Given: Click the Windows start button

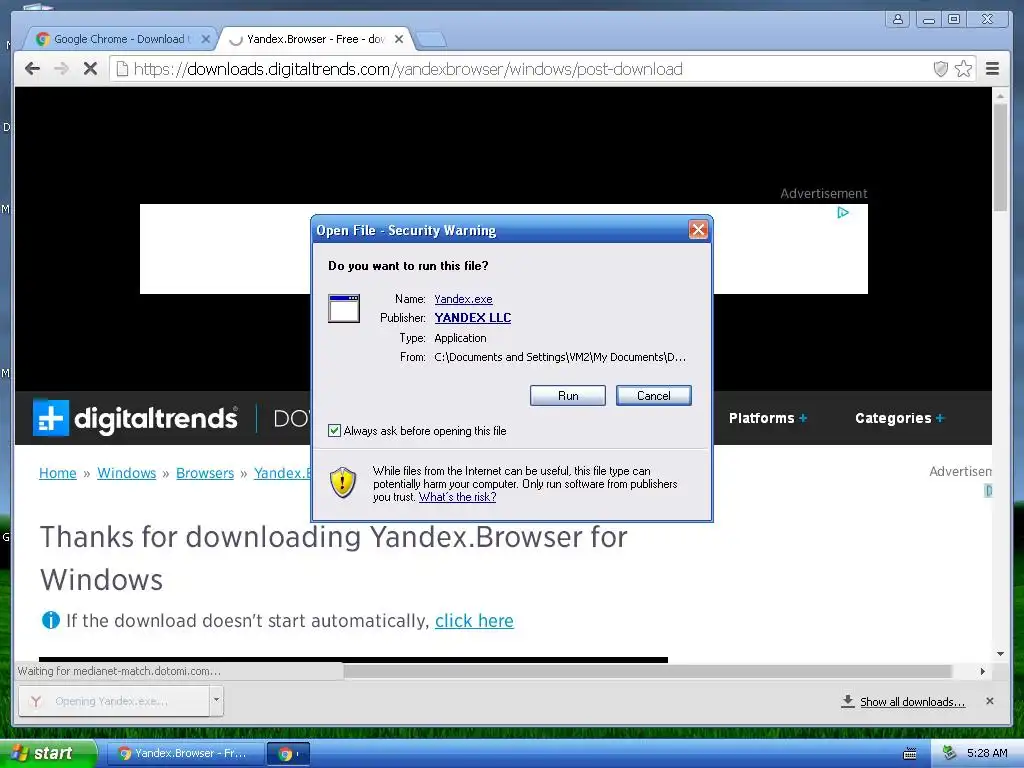Looking at the screenshot, I should (x=48, y=754).
